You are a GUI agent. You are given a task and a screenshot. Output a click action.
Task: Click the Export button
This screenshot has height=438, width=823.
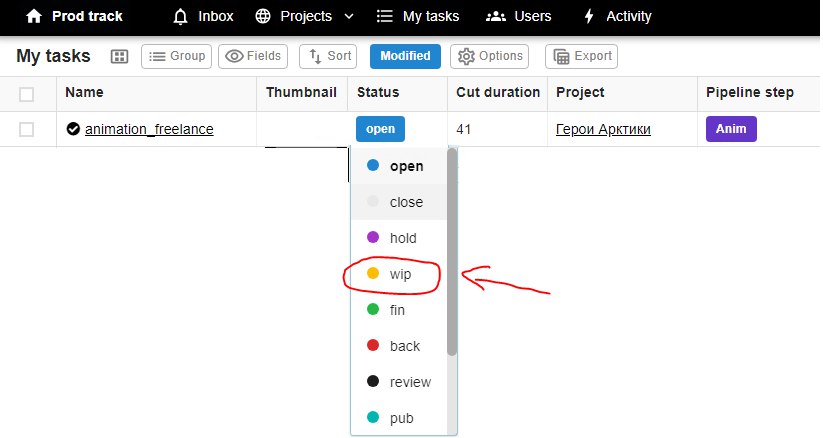click(581, 57)
